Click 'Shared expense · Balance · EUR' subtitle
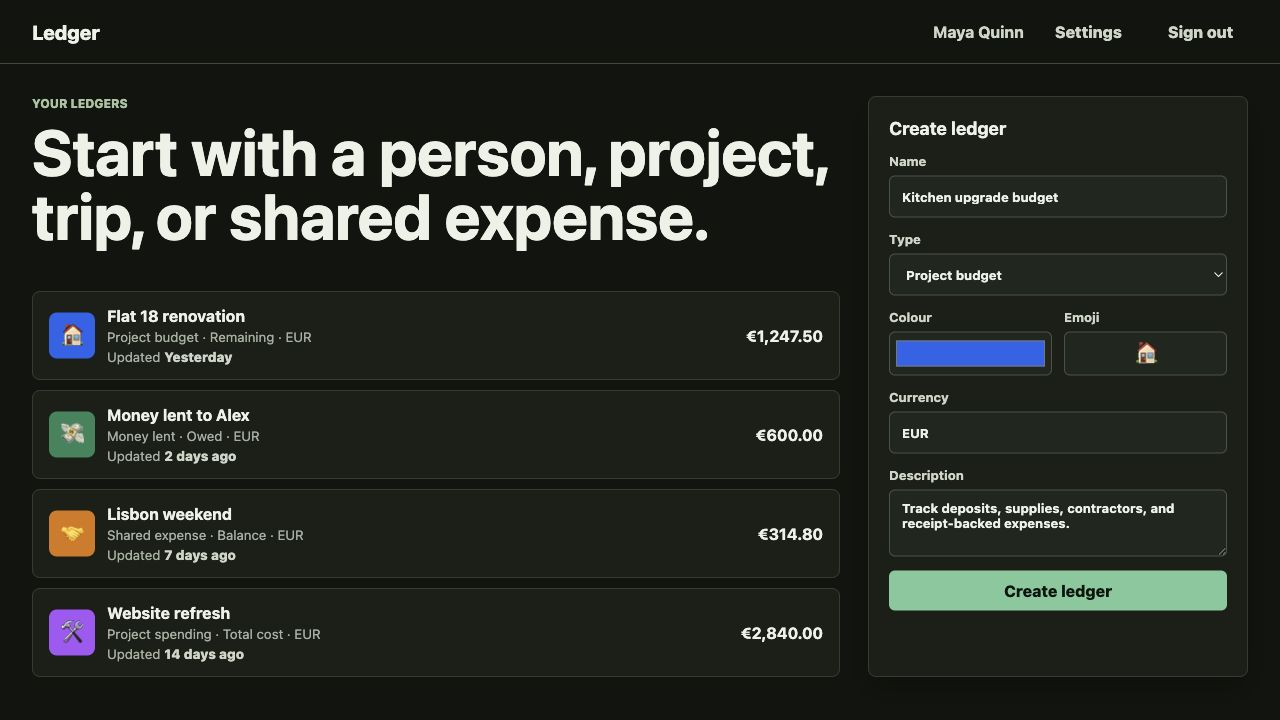 click(x=205, y=535)
